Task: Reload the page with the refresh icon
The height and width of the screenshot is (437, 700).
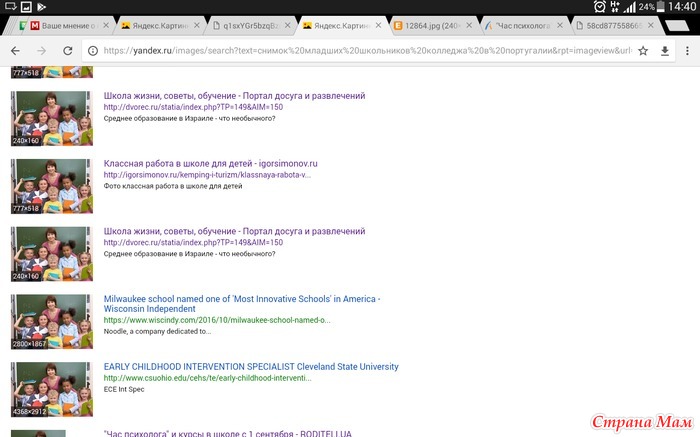Action: 67,51
